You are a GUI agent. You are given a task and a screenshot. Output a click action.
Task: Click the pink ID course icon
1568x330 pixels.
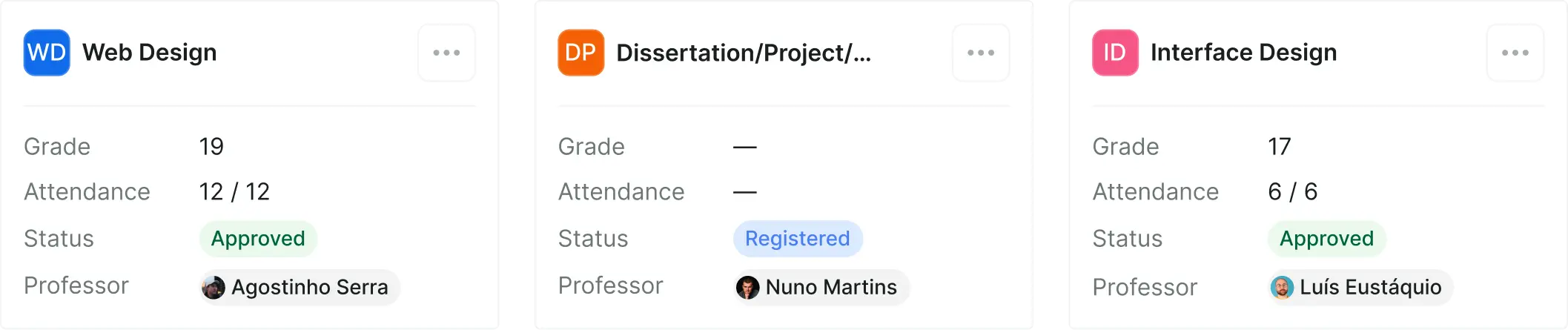1115,53
